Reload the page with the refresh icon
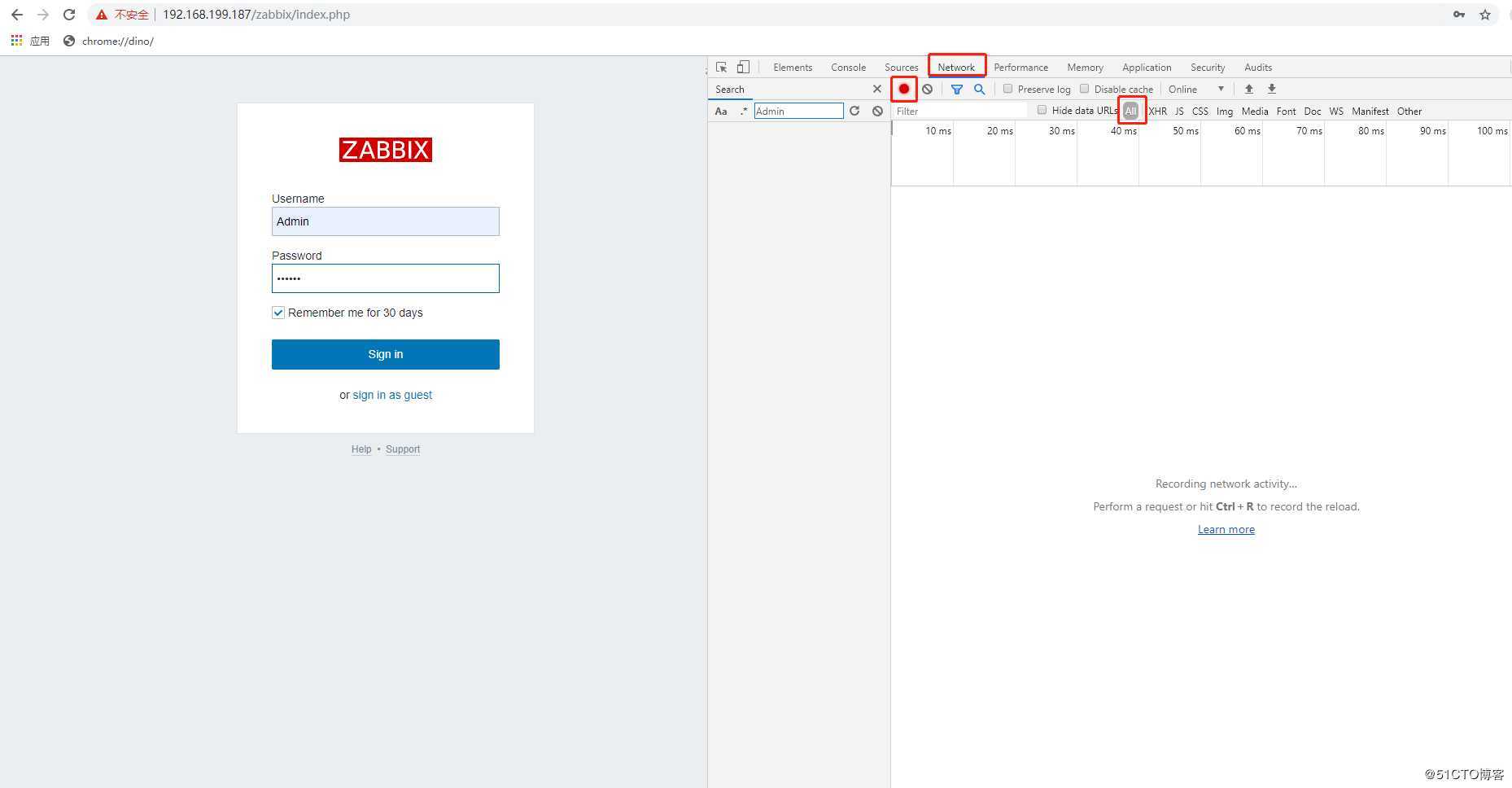Screen dimensions: 1512x788 point(69,15)
